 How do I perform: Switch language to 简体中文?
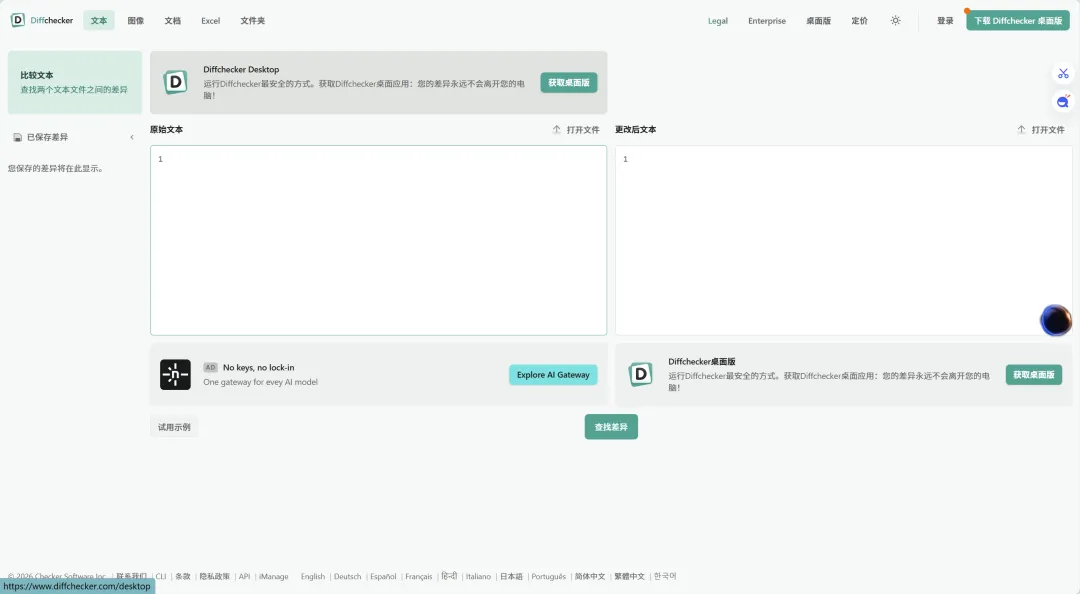pyautogui.click(x=590, y=577)
